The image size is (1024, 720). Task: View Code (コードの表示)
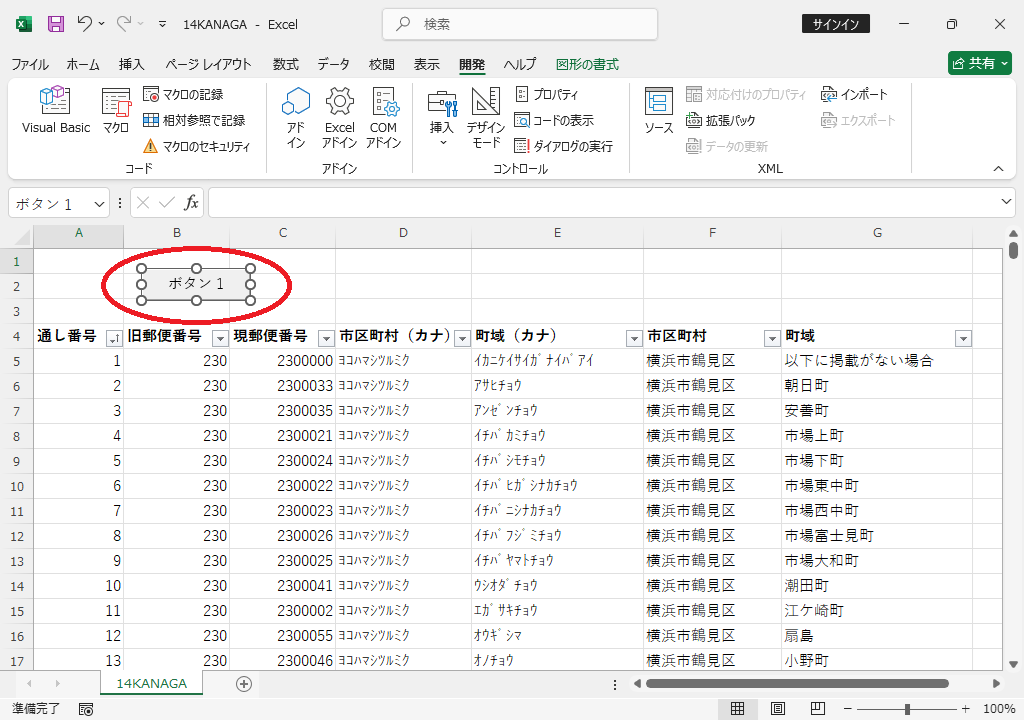[554, 120]
